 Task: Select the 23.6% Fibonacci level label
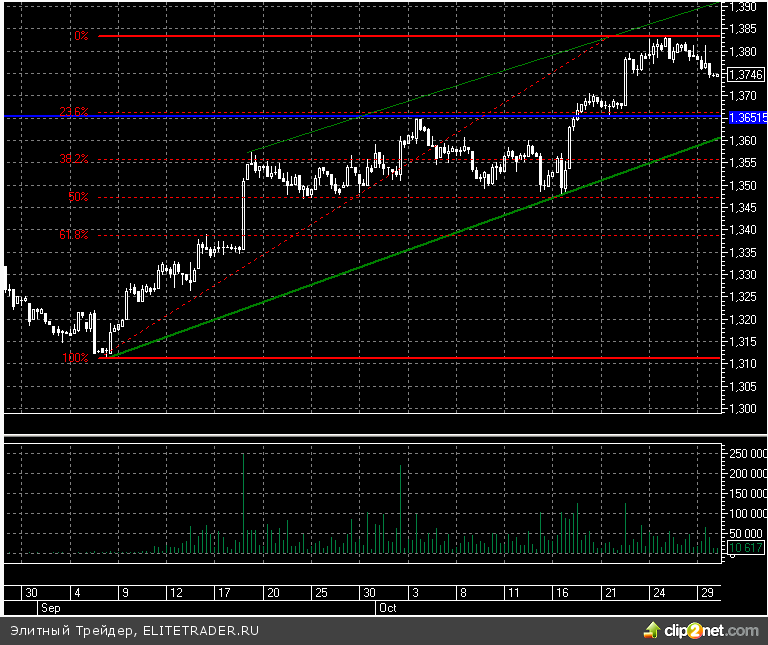[x=74, y=112]
